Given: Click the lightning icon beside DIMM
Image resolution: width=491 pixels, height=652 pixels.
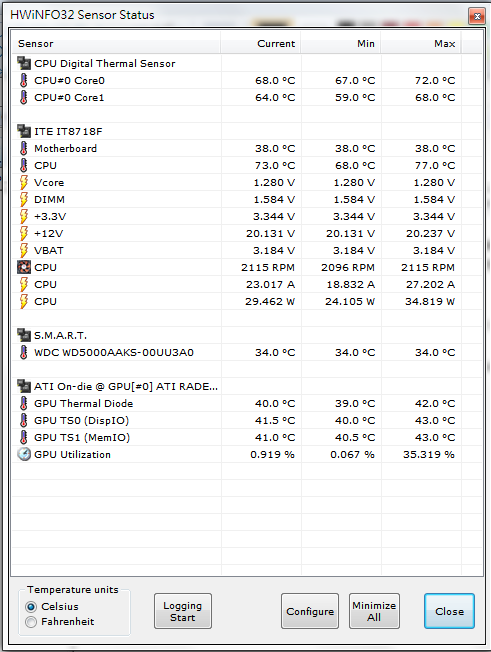Looking at the screenshot, I should 24,200.
